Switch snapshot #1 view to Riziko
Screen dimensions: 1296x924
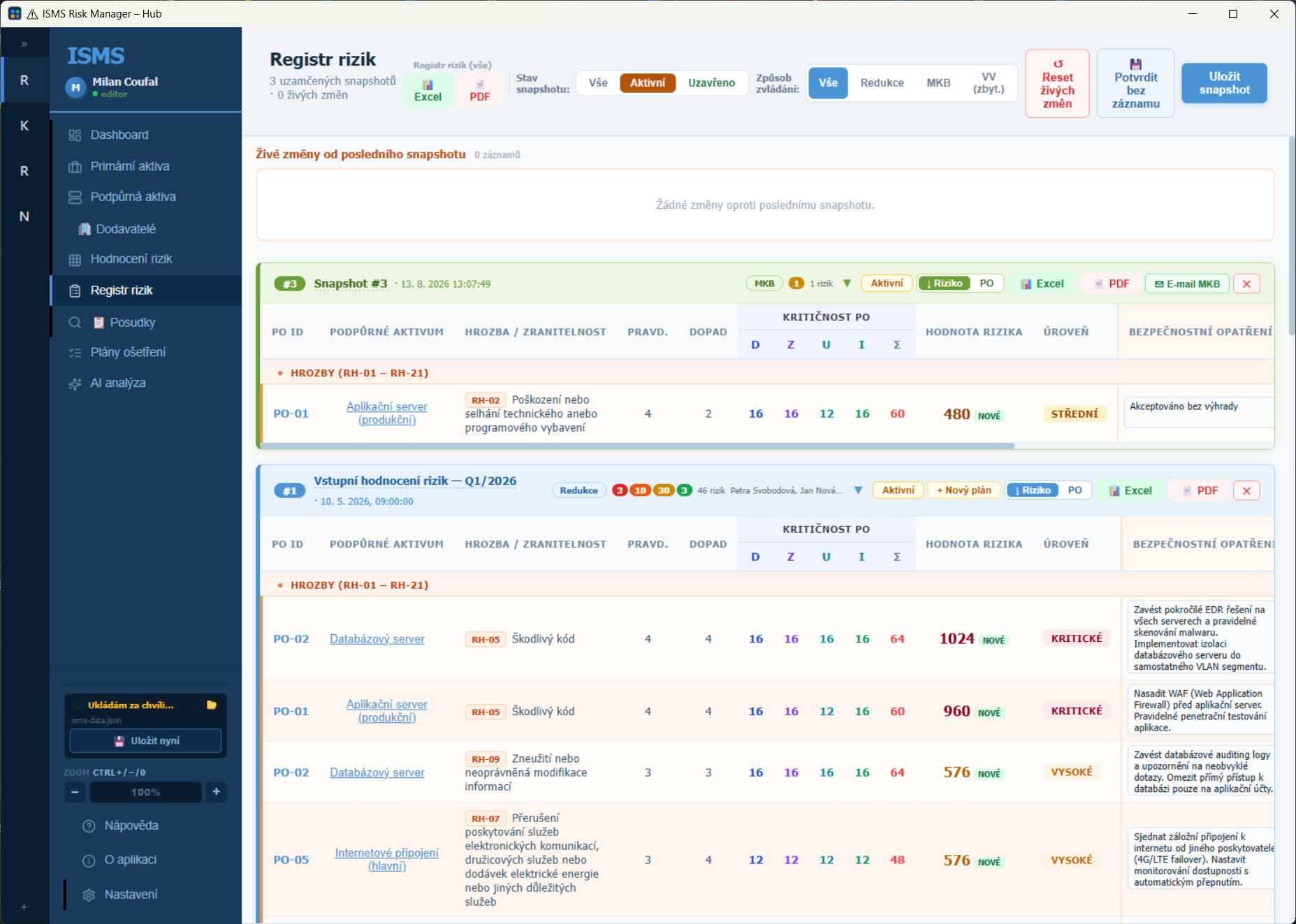click(x=1033, y=490)
